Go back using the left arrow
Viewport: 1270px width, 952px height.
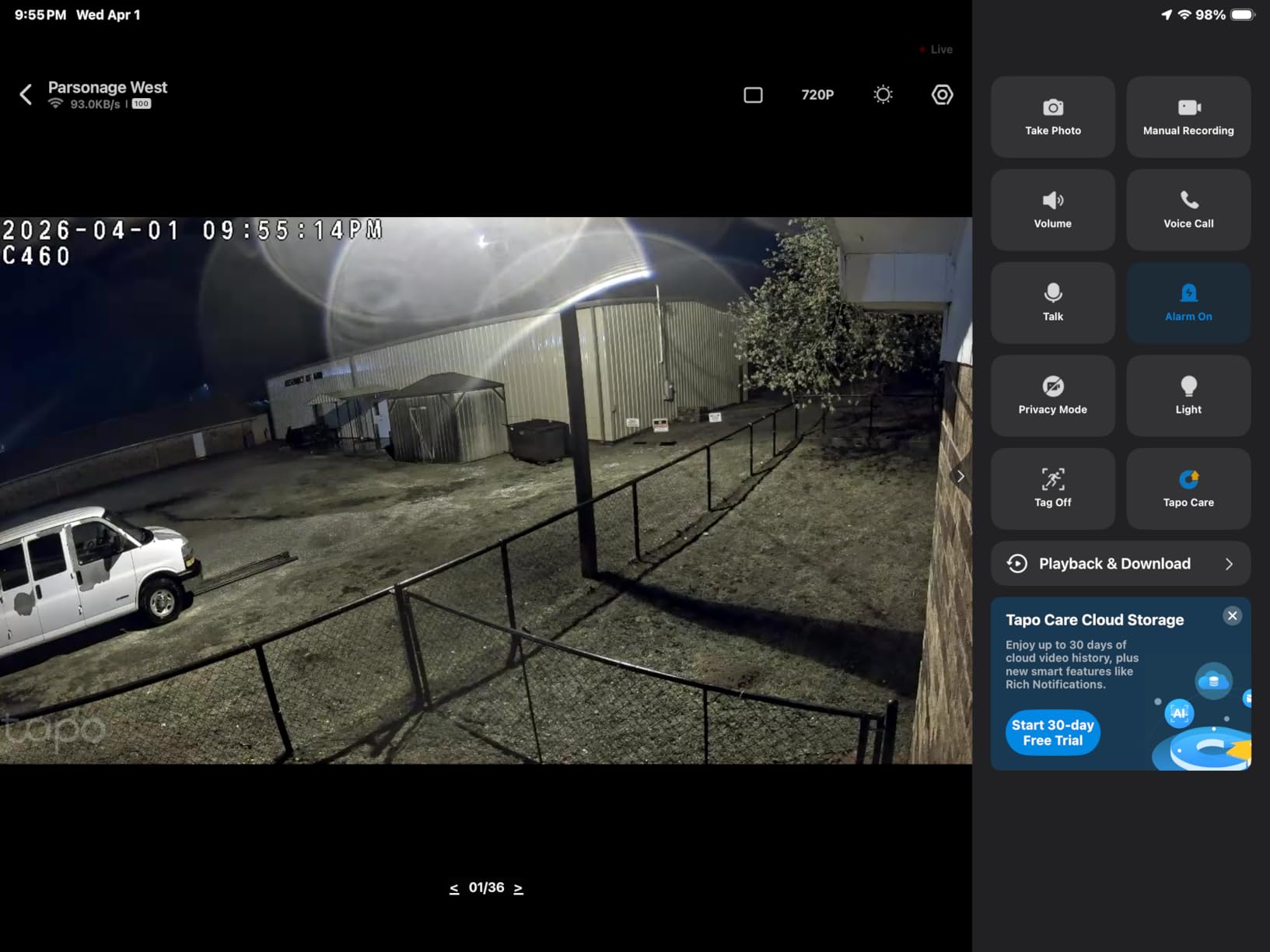pyautogui.click(x=26, y=95)
